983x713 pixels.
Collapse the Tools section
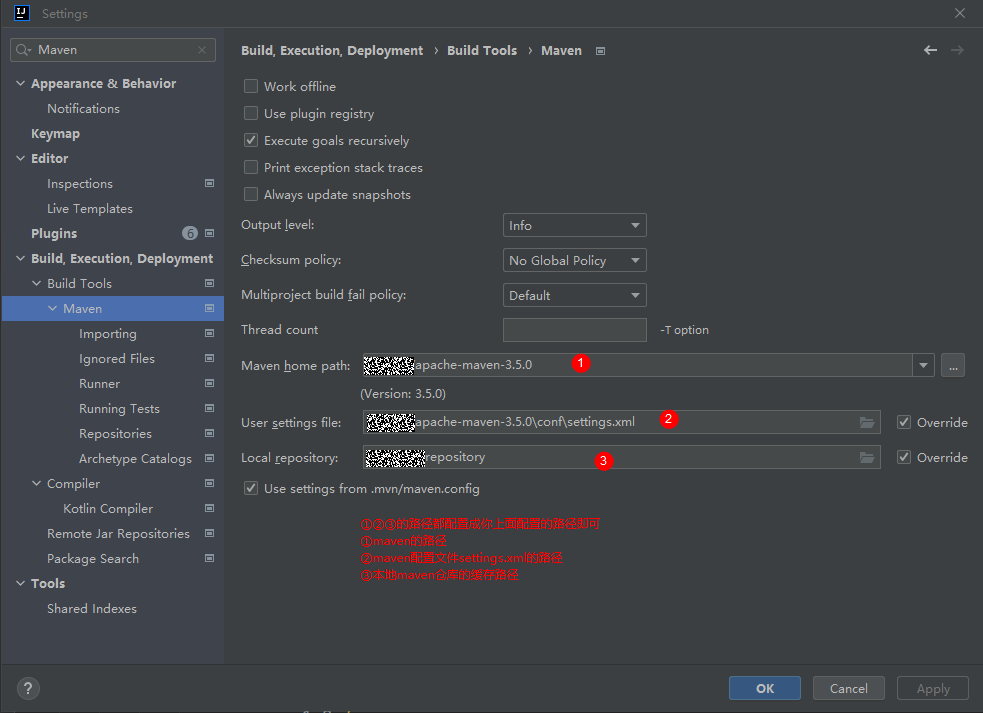point(21,583)
